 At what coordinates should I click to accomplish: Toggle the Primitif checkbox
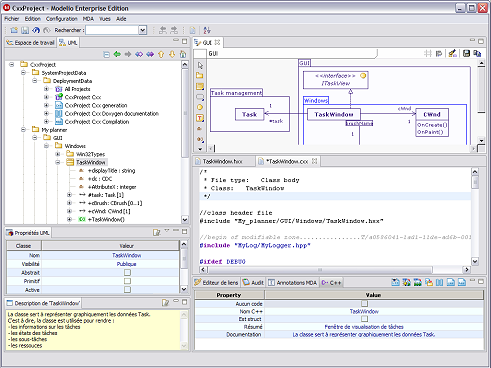[x=127, y=281]
